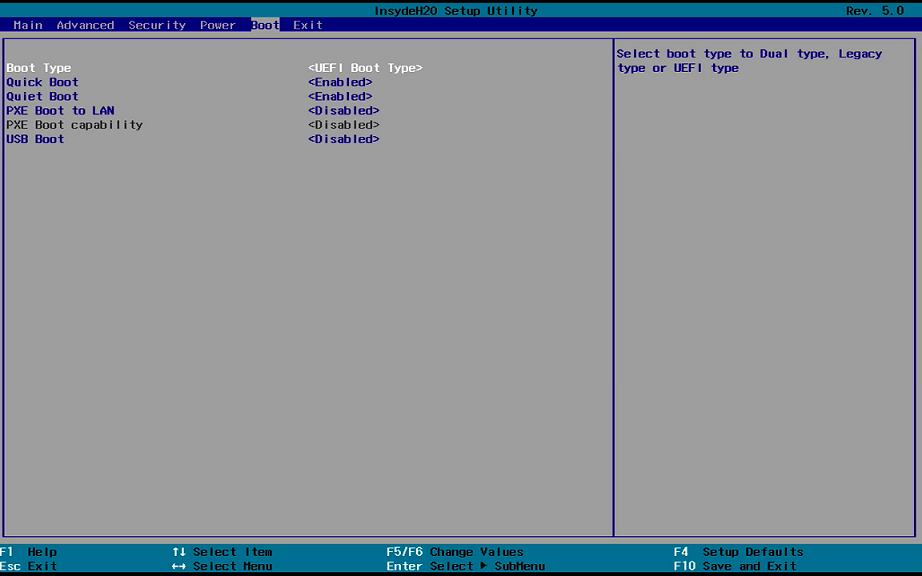Select the USB Boot setting label
922x576 pixels.
tap(35, 139)
